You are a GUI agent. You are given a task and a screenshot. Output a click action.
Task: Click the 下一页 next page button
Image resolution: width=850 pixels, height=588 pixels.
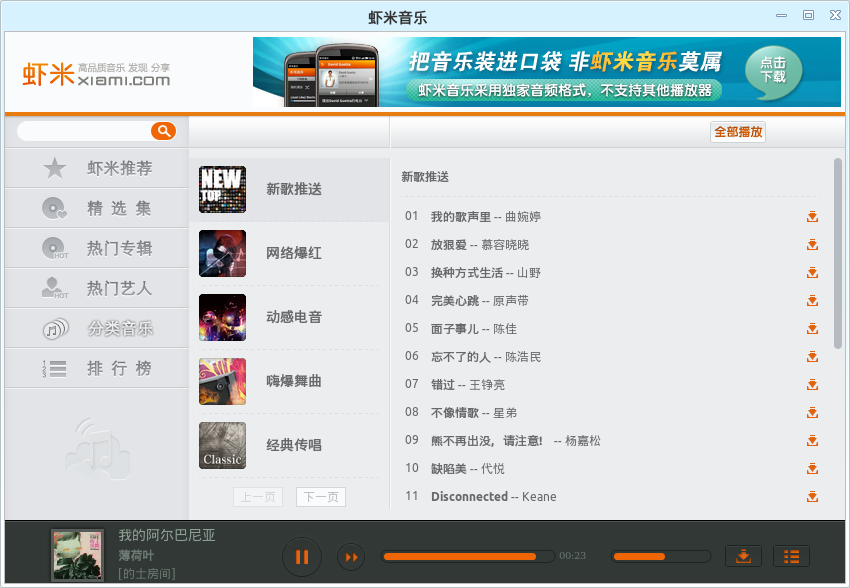coord(321,497)
